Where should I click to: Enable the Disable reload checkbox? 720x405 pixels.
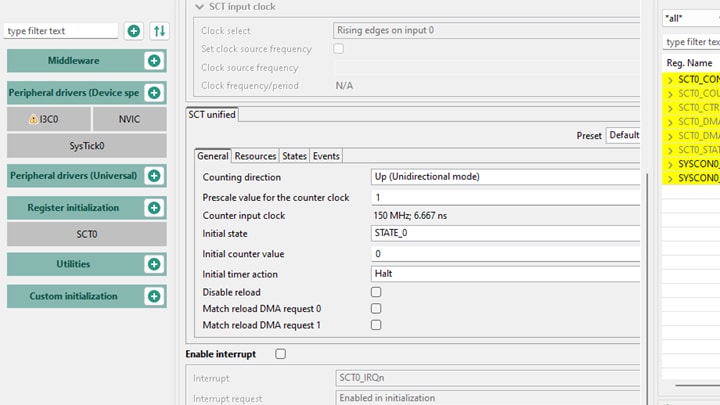click(376, 292)
